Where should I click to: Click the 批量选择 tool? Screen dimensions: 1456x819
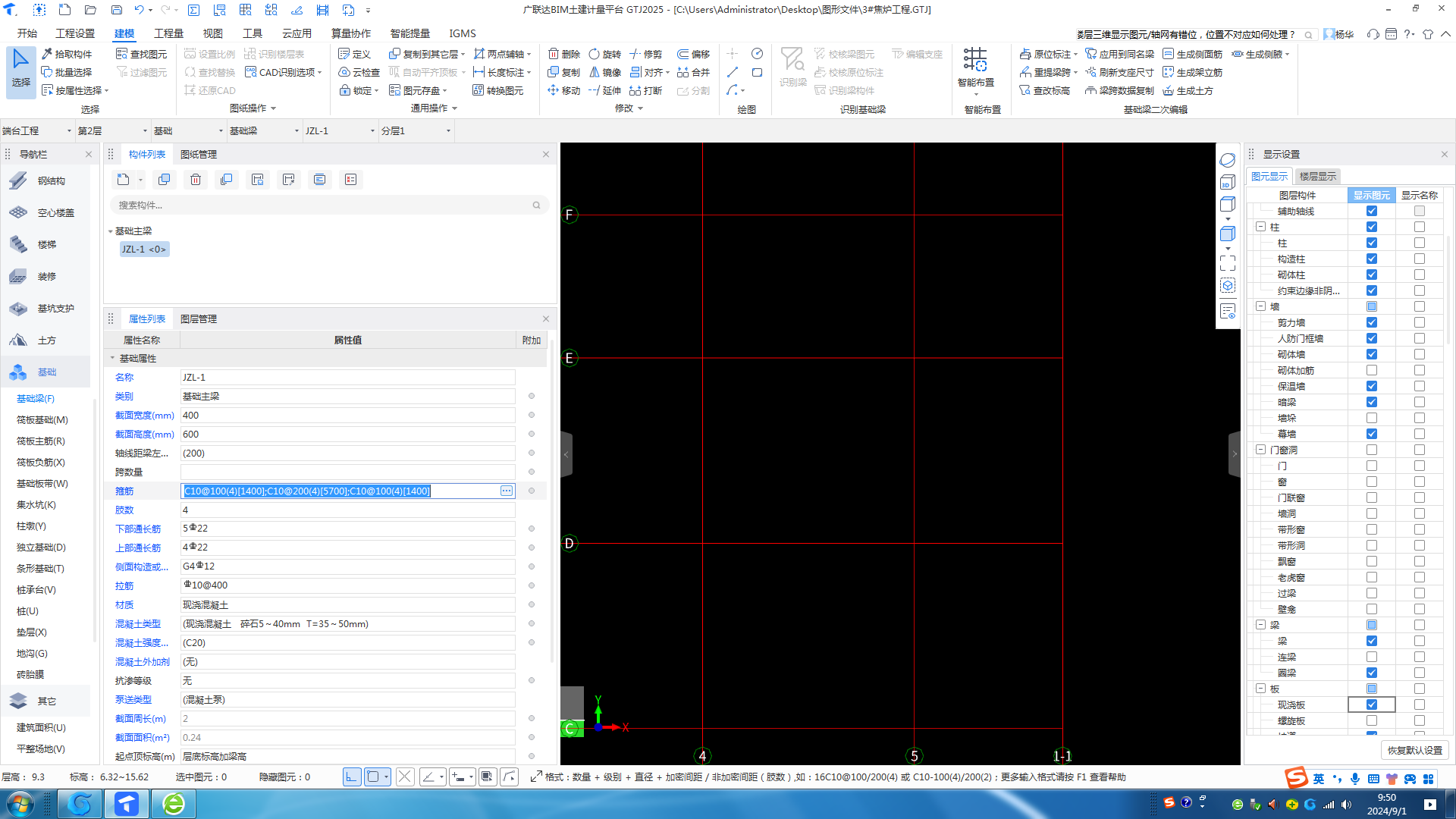point(66,72)
